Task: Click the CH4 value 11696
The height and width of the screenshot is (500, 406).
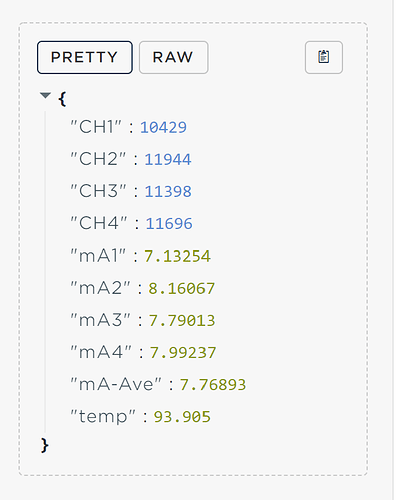Action: (169, 224)
